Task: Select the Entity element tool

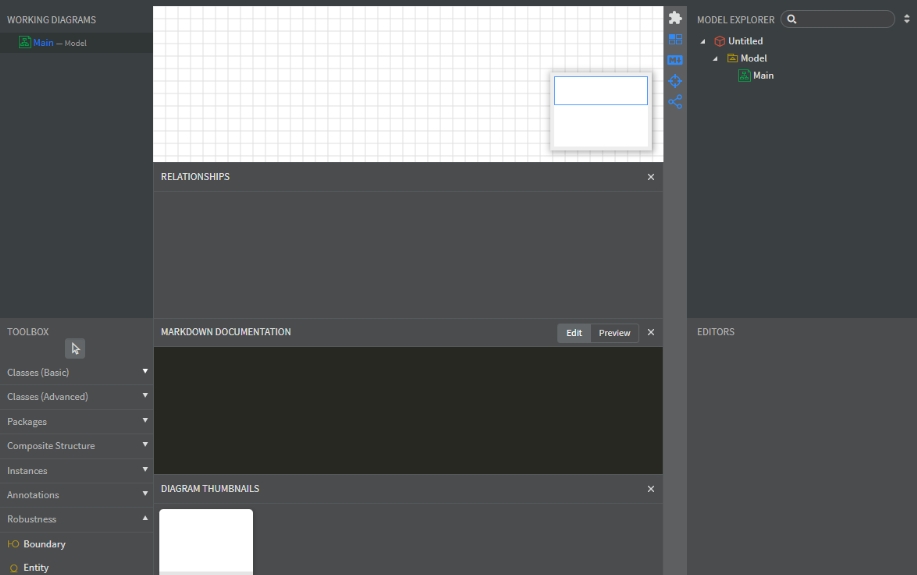Action: (36, 567)
